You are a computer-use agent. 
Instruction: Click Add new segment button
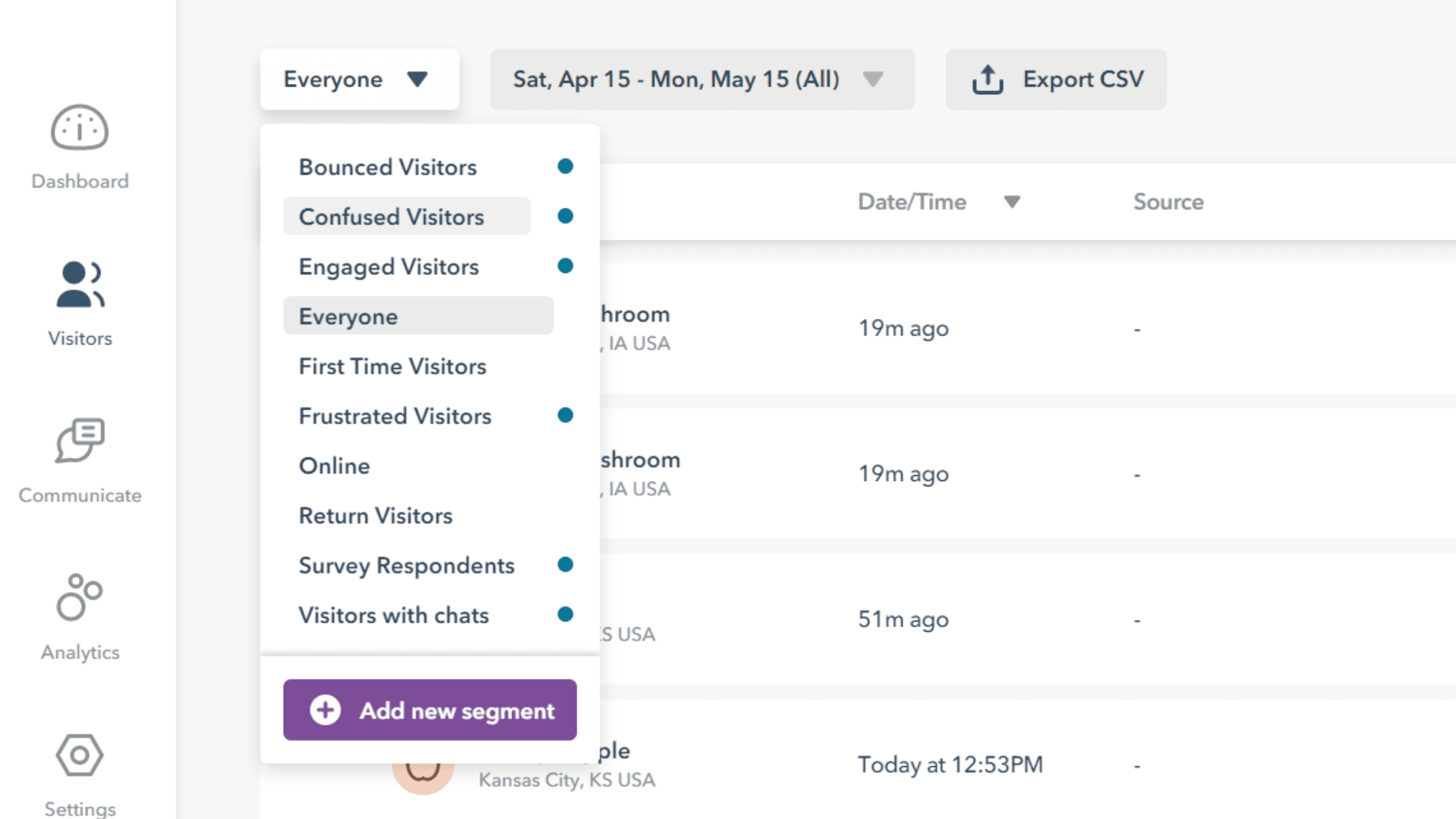pos(430,710)
